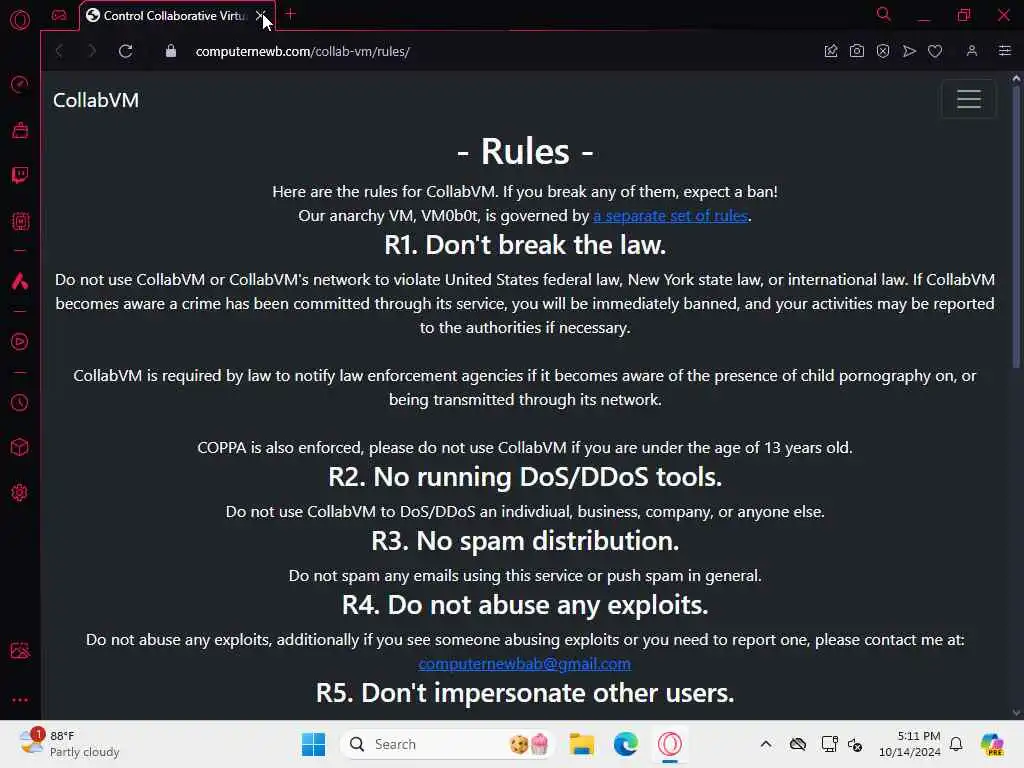Click the pinboard edit icon in address bar
This screenshot has height=768, width=1024.
[x=831, y=51]
